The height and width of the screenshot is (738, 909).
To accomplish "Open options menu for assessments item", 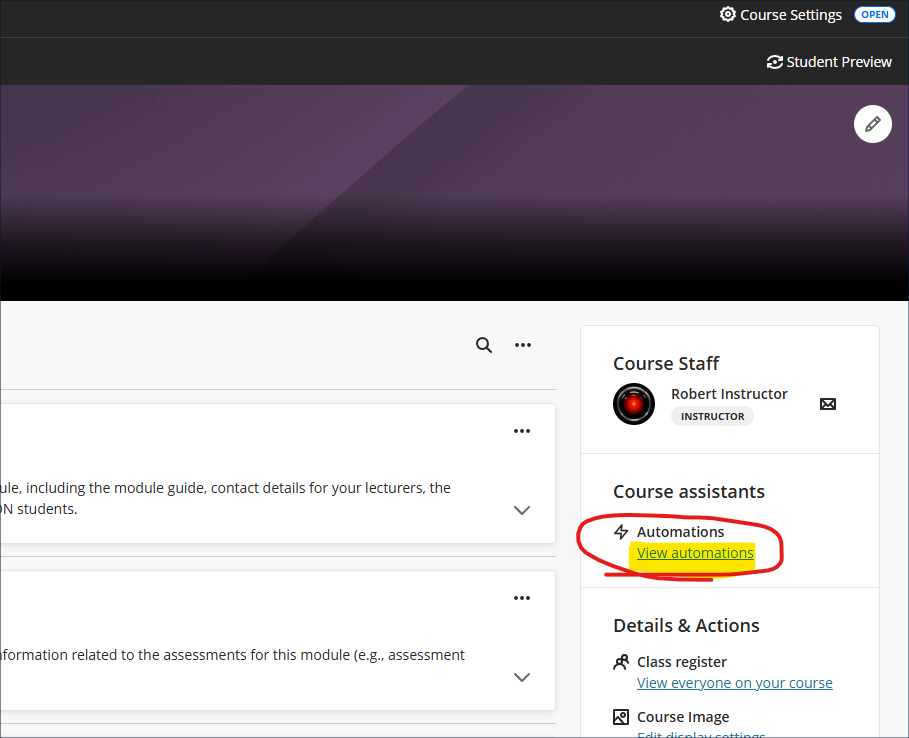I will (521, 598).
